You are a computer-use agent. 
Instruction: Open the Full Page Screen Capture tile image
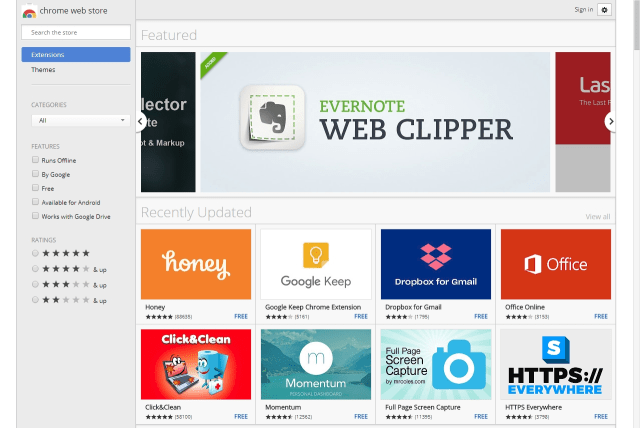tap(436, 364)
